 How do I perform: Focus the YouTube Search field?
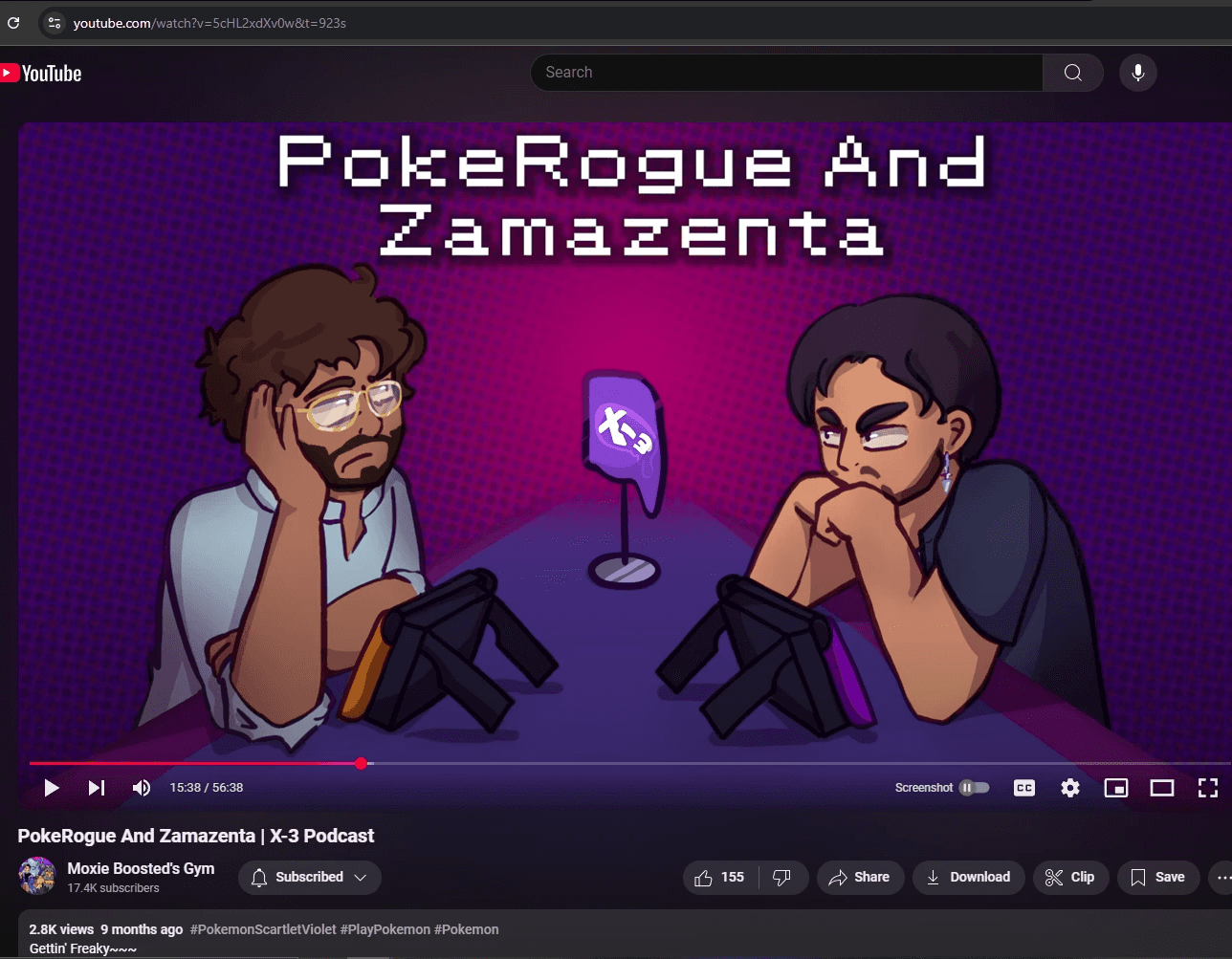[x=787, y=73]
